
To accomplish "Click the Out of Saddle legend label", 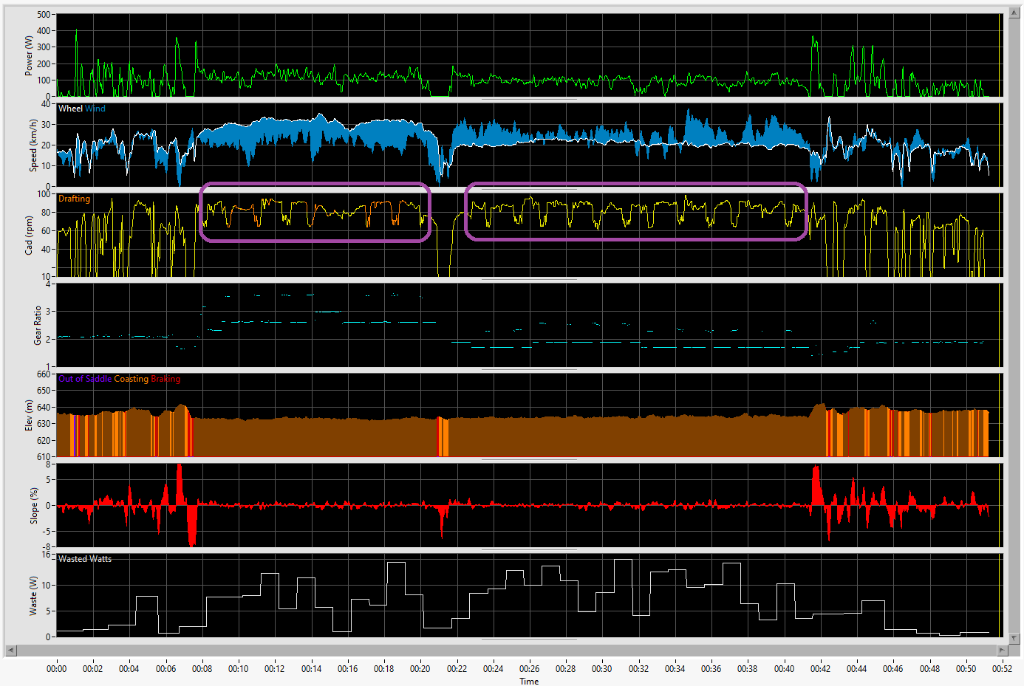I will (85, 379).
